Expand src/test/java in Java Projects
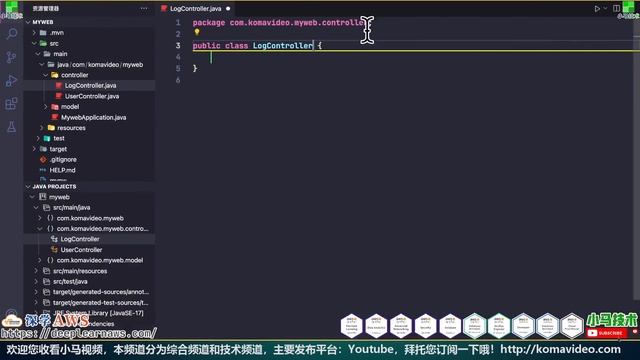This screenshot has width=640, height=360. (36, 282)
